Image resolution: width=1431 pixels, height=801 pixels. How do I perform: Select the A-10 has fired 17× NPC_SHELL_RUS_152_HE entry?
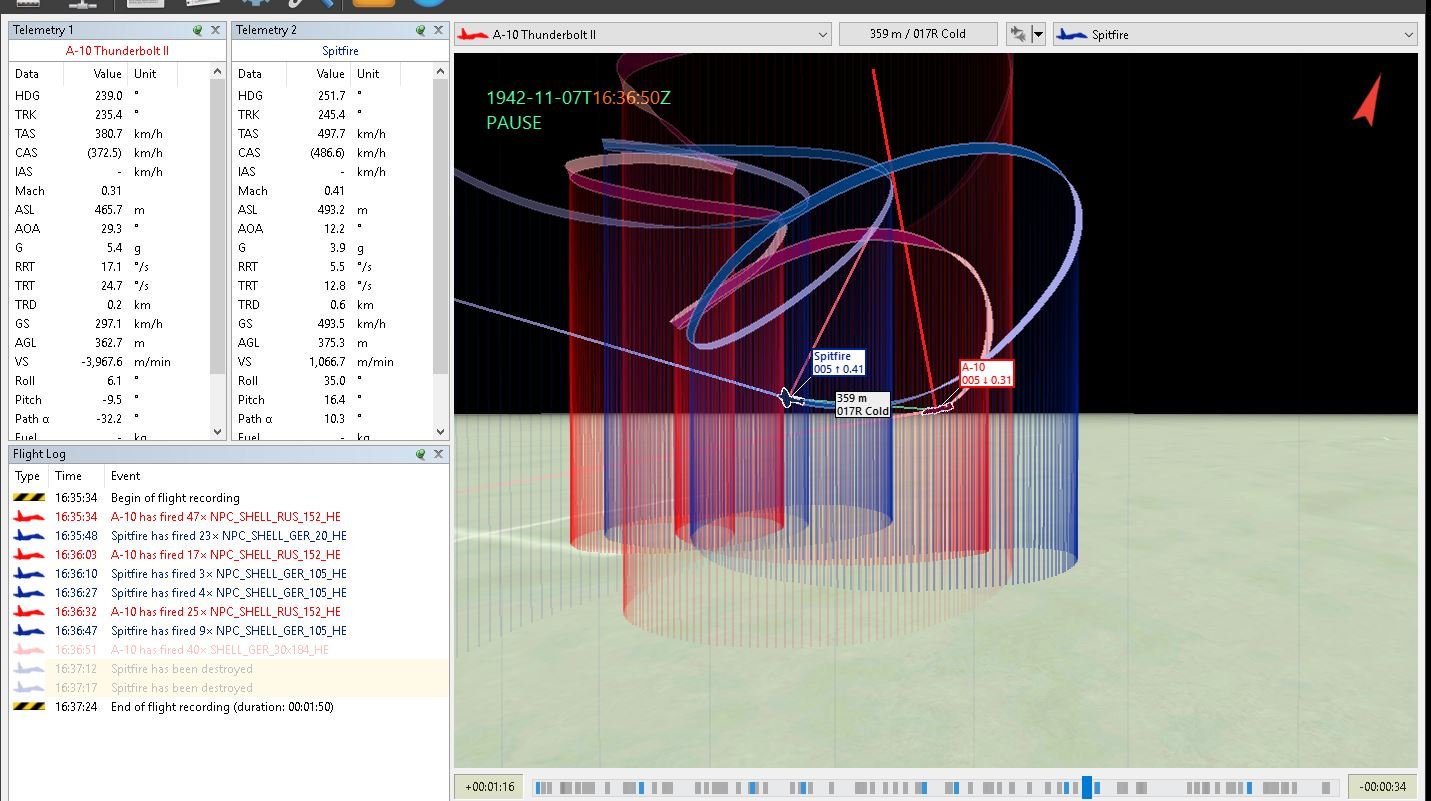pyautogui.click(x=228, y=555)
